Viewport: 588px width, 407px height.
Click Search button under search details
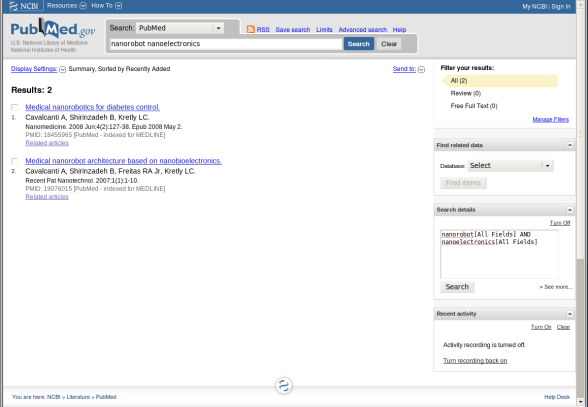coord(457,287)
